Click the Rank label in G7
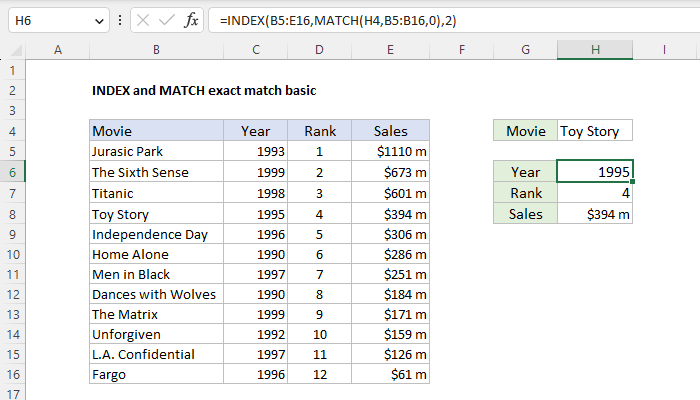The height and width of the screenshot is (400, 700). 525,193
